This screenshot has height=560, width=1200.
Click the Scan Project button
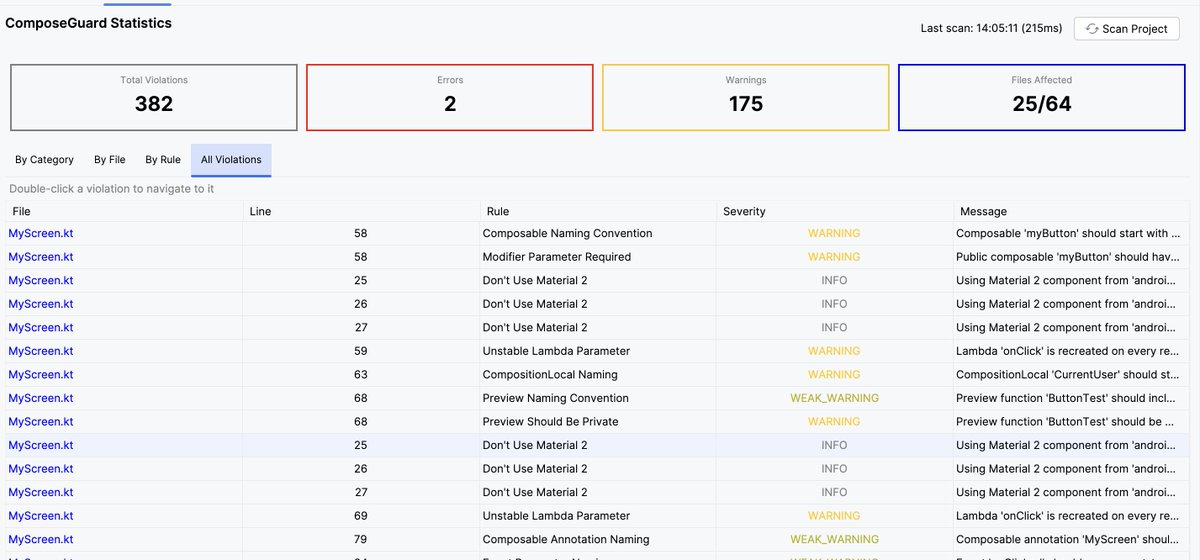(x=1127, y=28)
